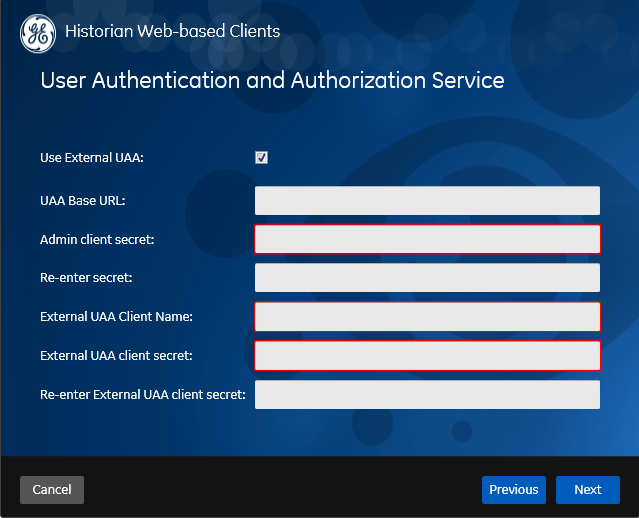
Task: Click 'Re-enter External UAA client secret:' label
Action: pyautogui.click(x=143, y=395)
